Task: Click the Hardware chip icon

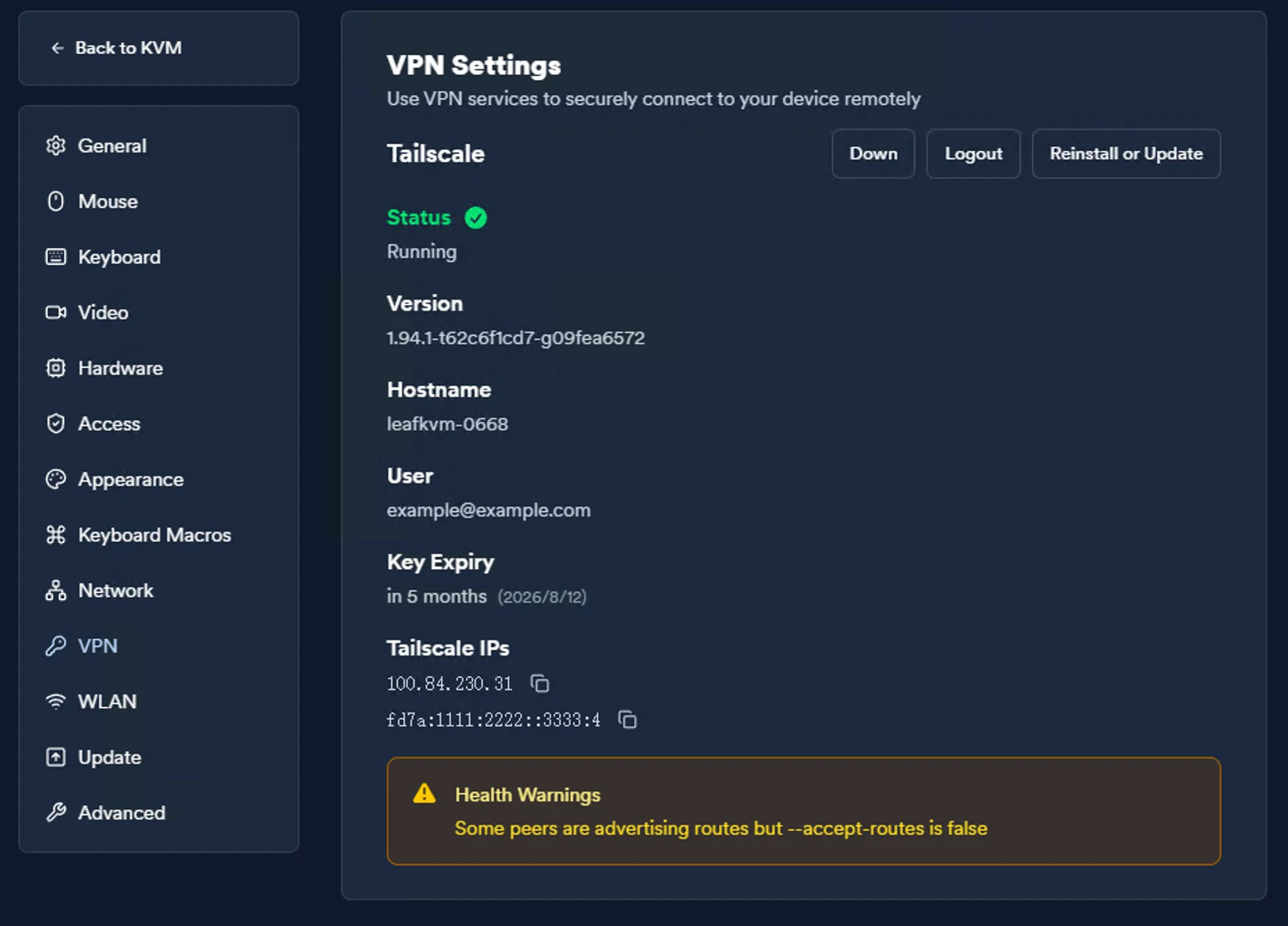Action: pos(56,368)
